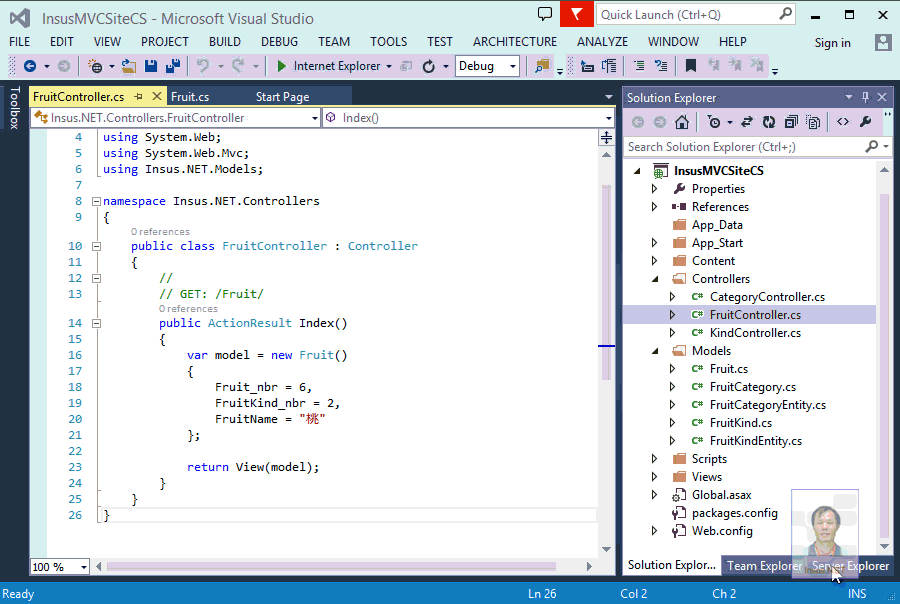Collapse the Models folder node
The image size is (900, 604).
click(x=655, y=351)
